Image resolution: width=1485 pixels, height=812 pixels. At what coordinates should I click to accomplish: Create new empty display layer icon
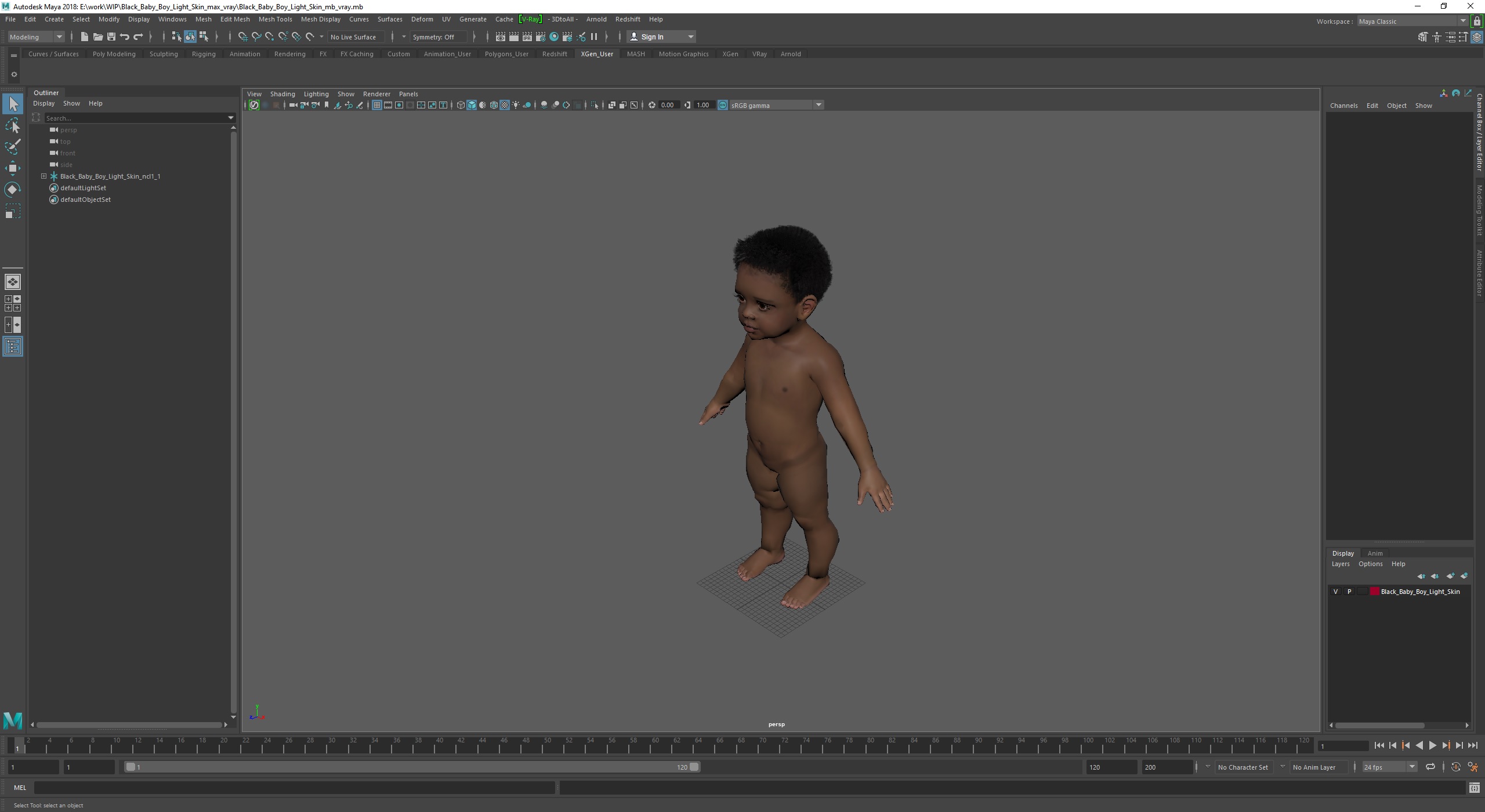(1450, 576)
